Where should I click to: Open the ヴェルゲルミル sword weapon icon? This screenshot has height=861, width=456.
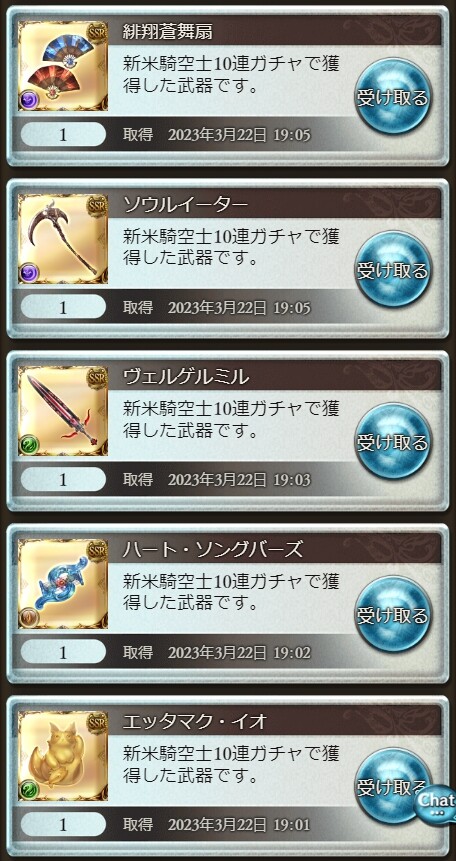pos(63,411)
